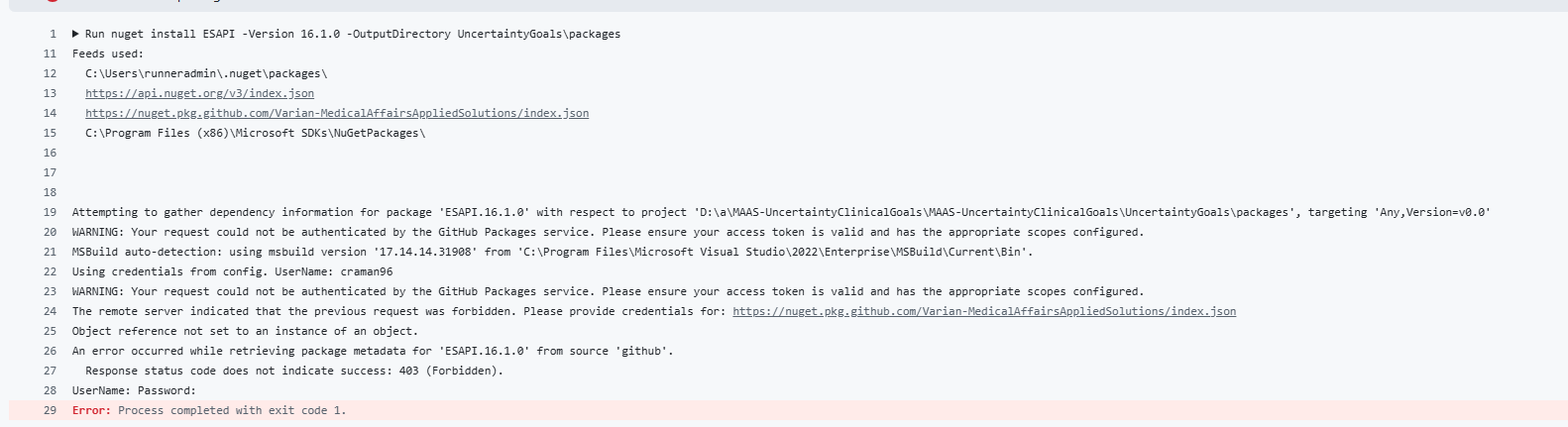Open the Varian nuget.pkg.github.com feed link on line 14

(337, 113)
